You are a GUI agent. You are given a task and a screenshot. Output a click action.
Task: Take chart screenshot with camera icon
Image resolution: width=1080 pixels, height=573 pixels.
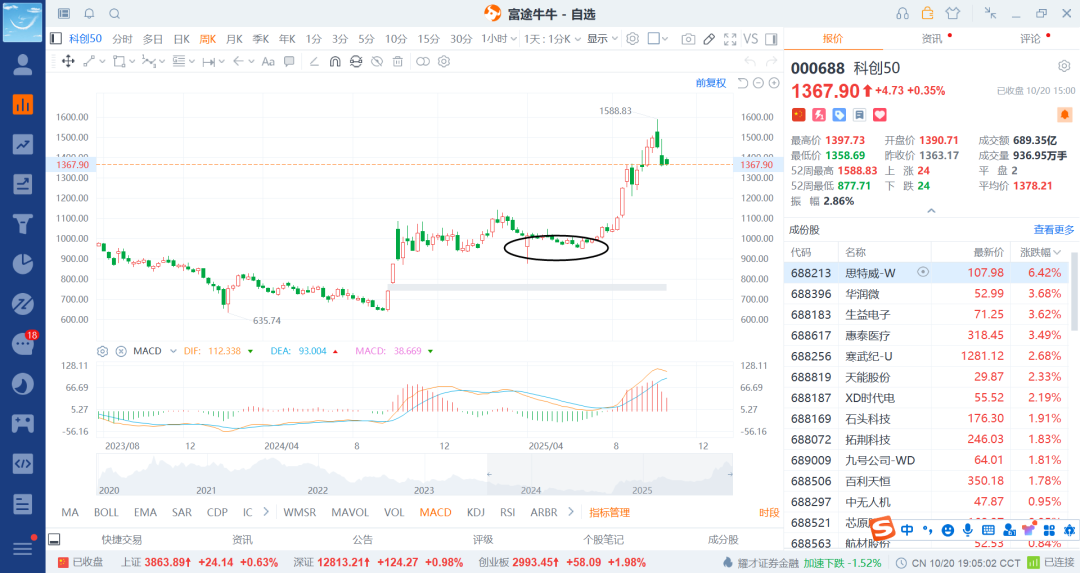coord(688,39)
